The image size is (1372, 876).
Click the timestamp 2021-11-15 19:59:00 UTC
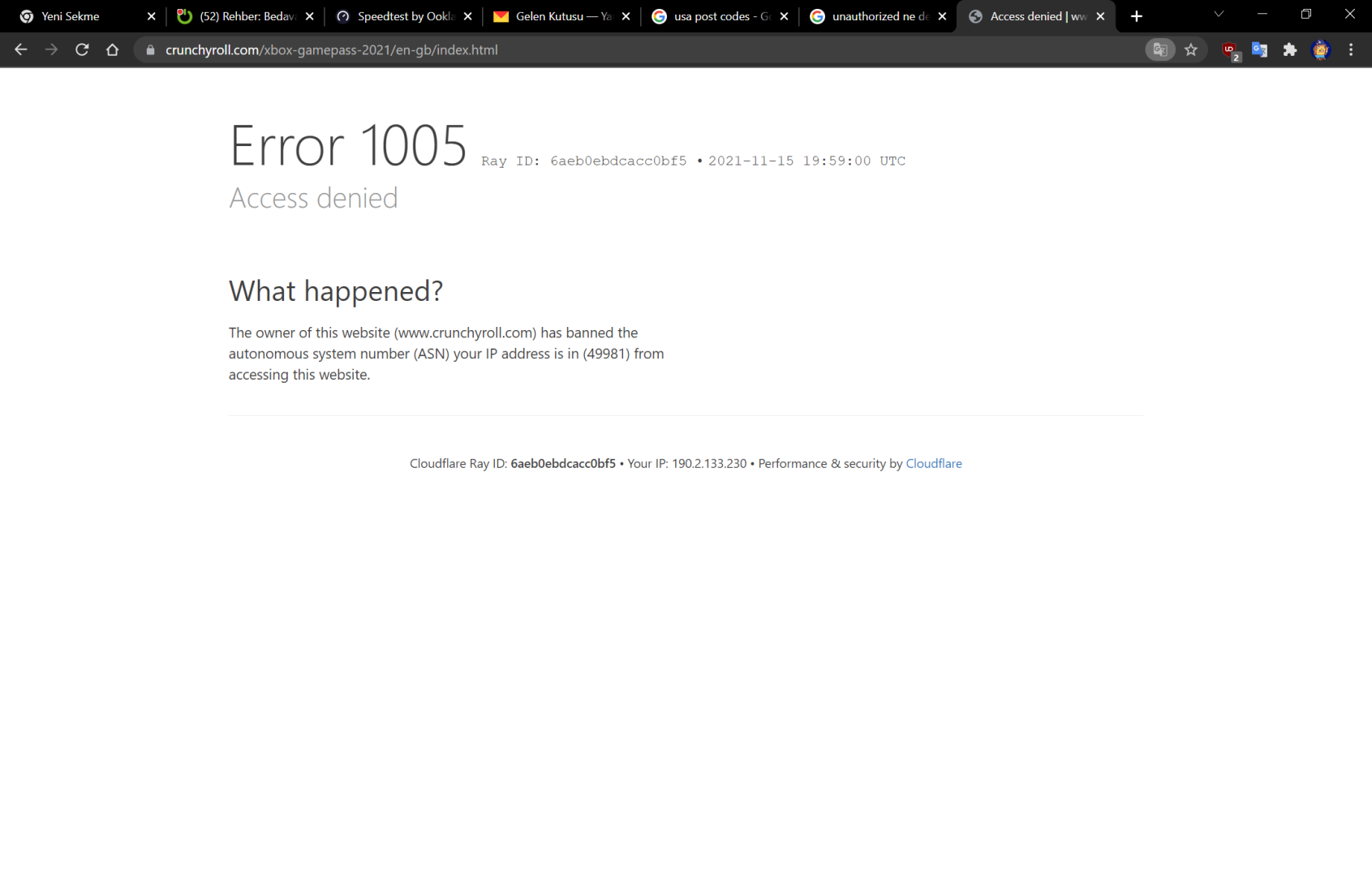pos(806,161)
